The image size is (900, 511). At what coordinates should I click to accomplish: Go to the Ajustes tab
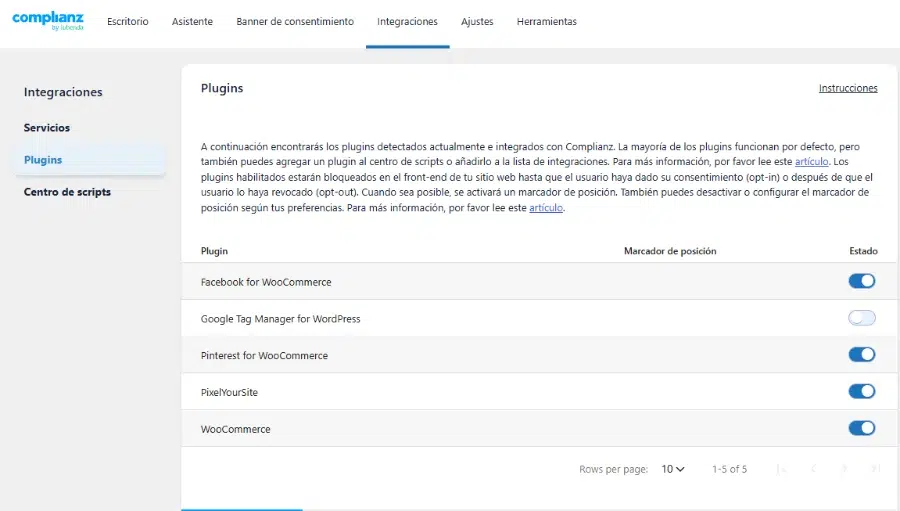[x=477, y=21]
